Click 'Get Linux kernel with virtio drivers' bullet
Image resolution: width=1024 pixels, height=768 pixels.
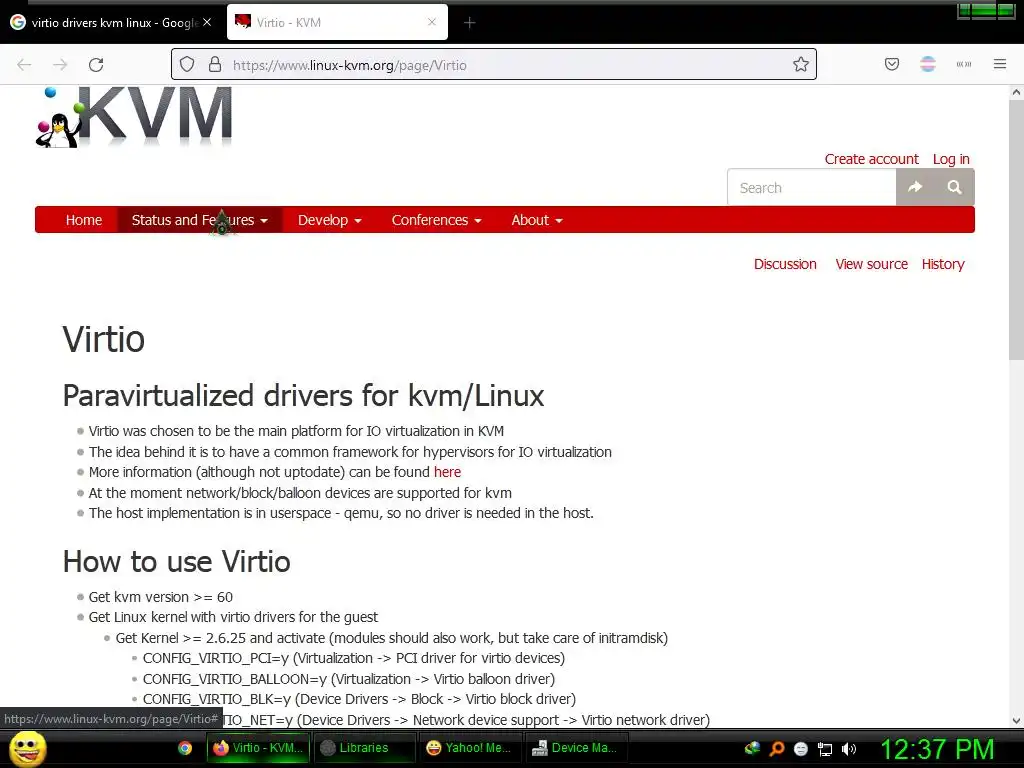point(233,617)
